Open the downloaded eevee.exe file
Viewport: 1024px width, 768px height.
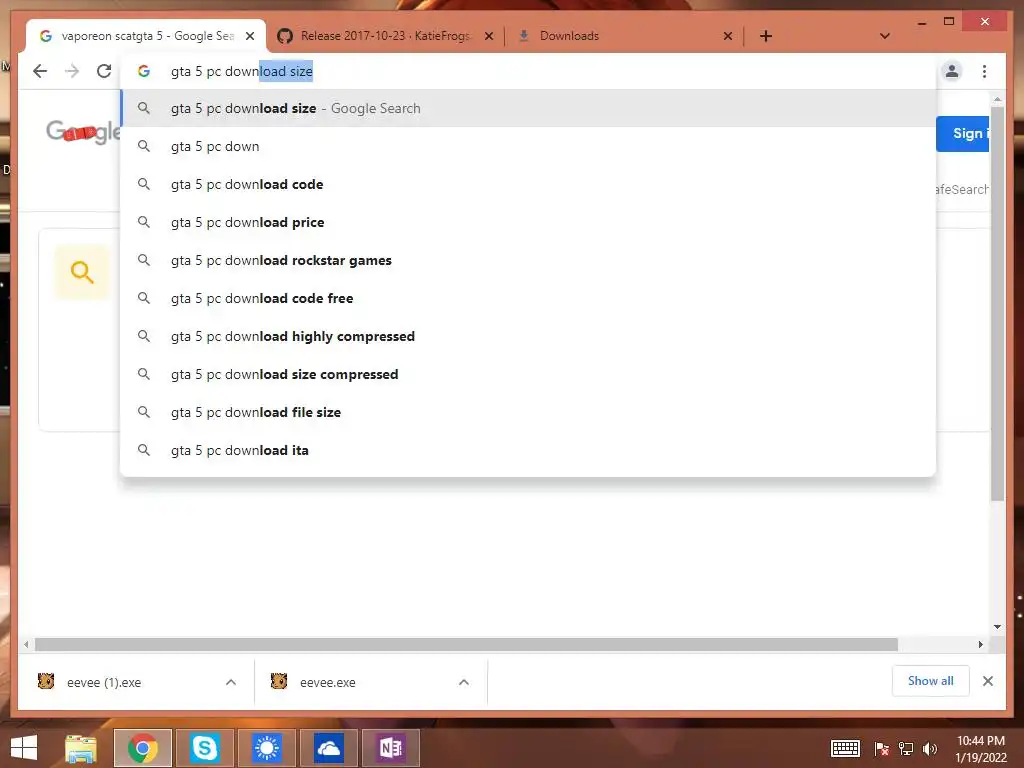click(x=327, y=682)
